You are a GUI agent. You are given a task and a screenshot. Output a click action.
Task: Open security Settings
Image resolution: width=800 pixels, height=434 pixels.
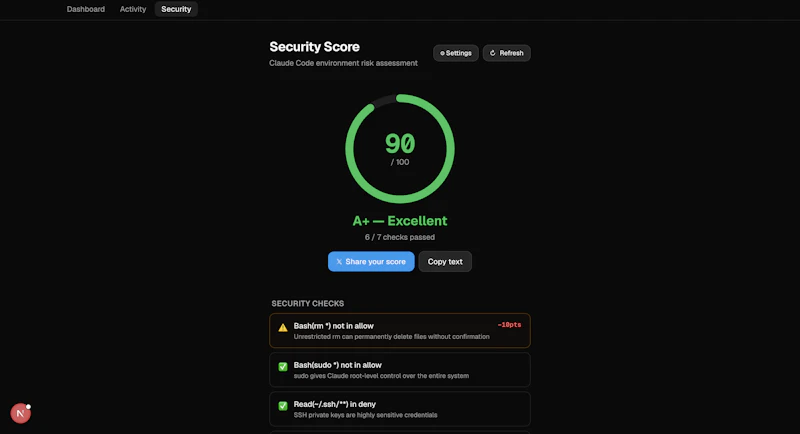coord(456,53)
